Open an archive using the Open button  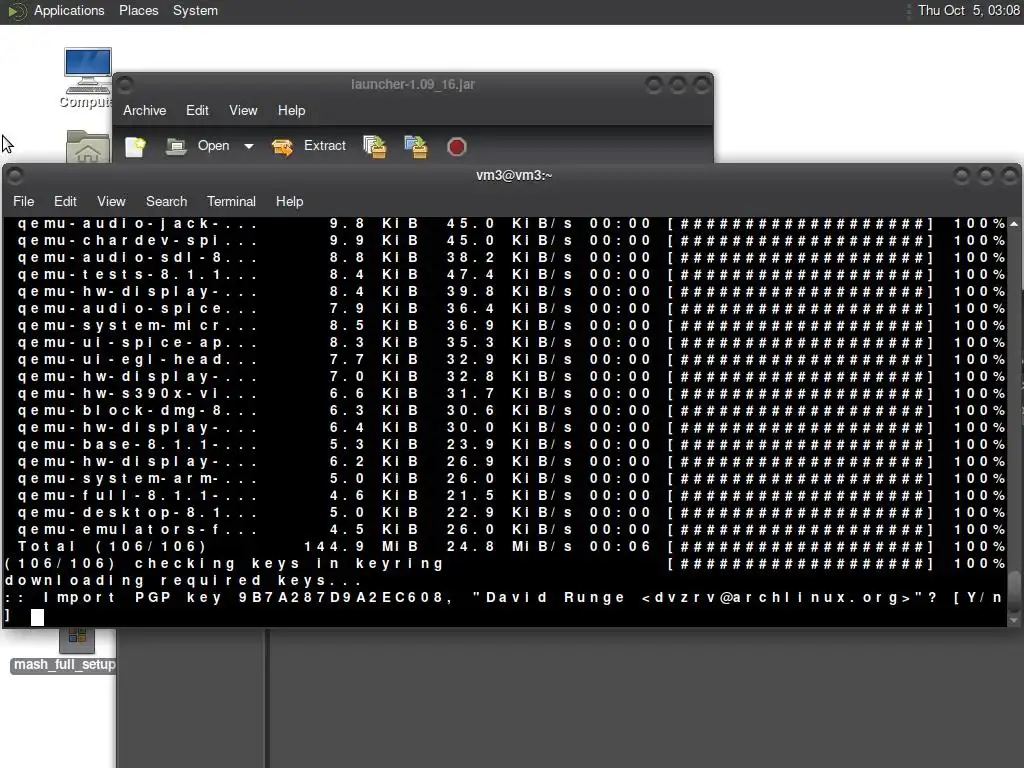[198, 146]
